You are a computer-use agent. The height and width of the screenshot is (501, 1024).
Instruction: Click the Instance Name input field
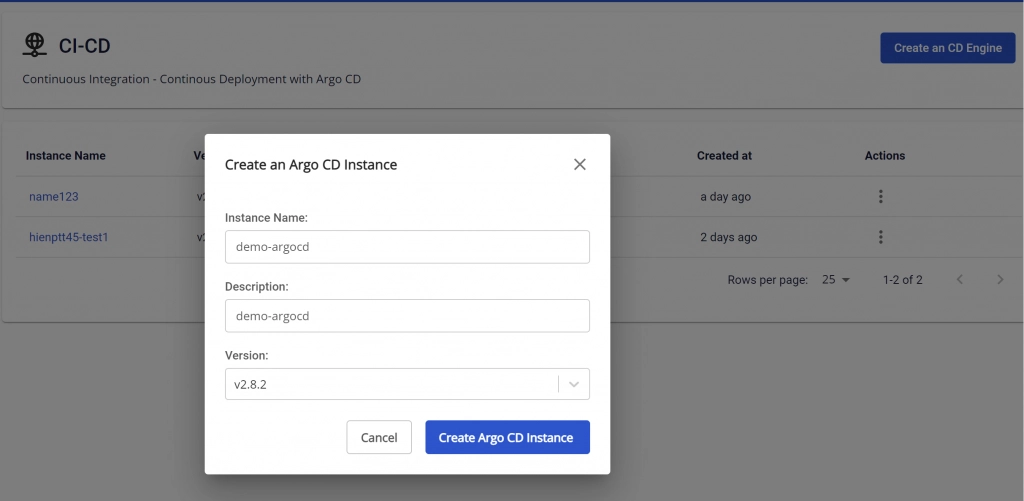pos(407,247)
